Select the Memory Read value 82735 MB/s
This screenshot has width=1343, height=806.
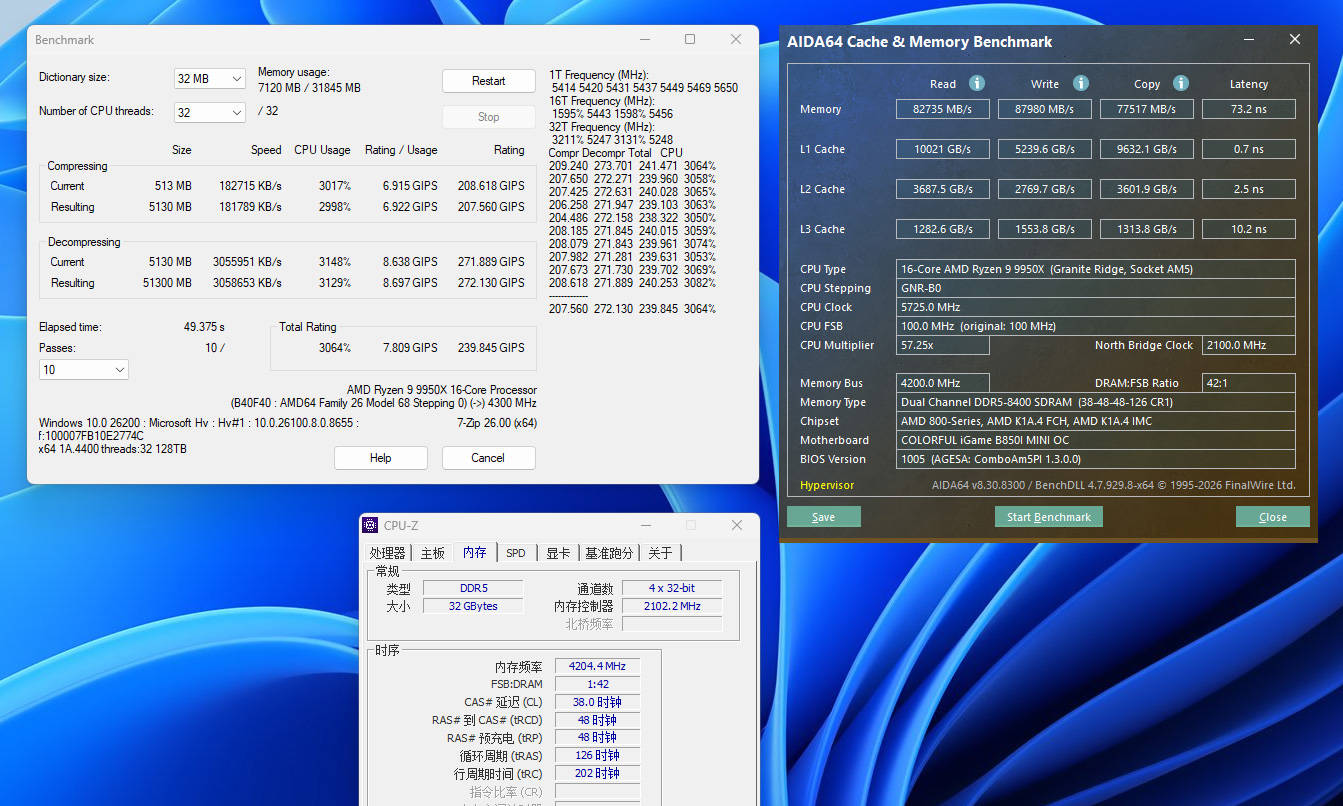(943, 109)
